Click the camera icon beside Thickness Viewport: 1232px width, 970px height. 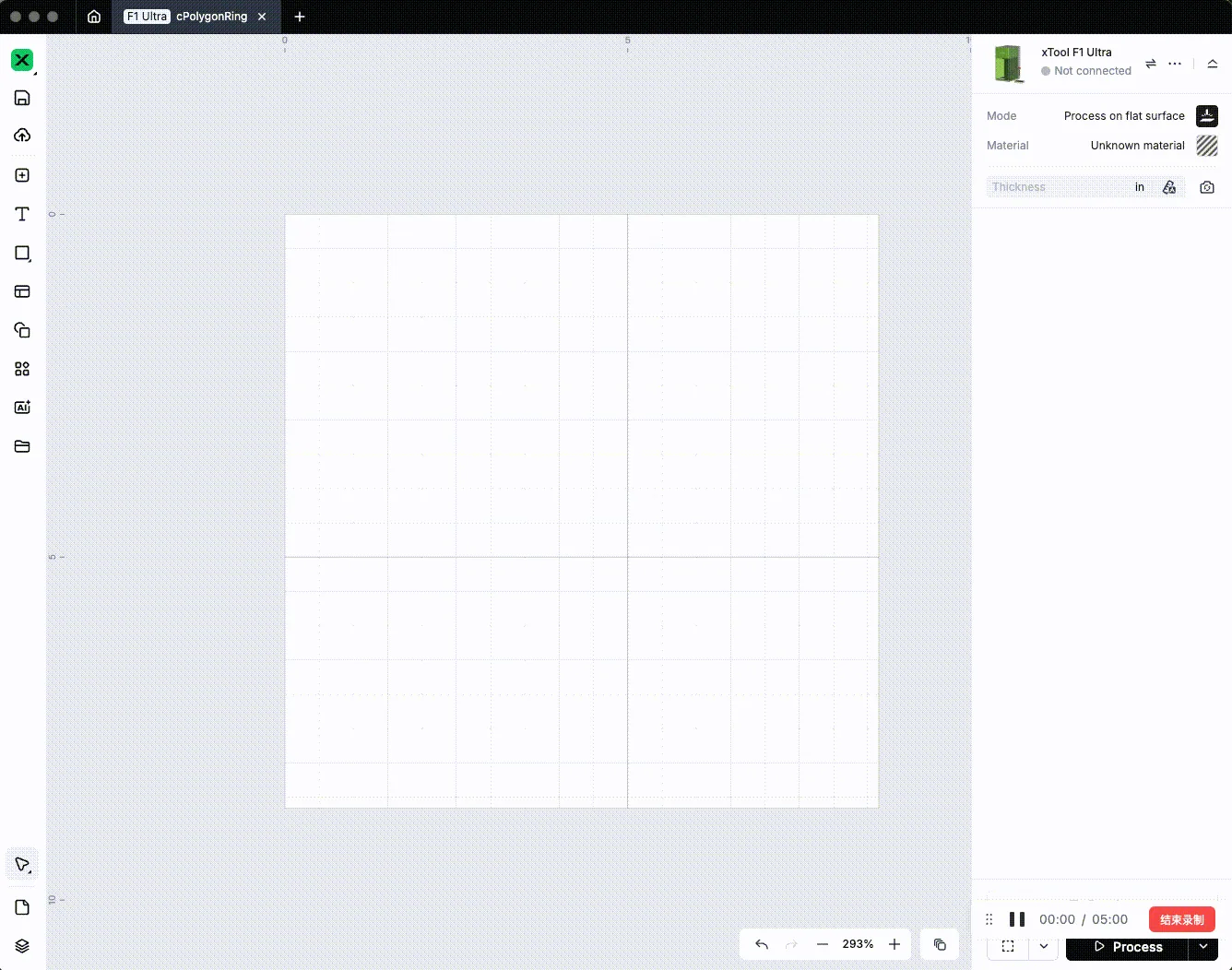1207,187
